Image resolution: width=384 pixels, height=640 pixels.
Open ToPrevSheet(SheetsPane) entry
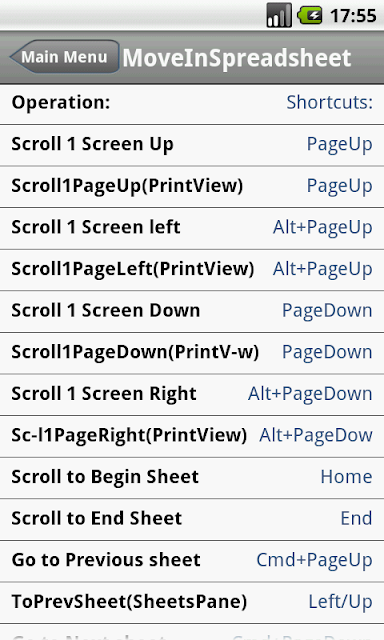tap(192, 603)
